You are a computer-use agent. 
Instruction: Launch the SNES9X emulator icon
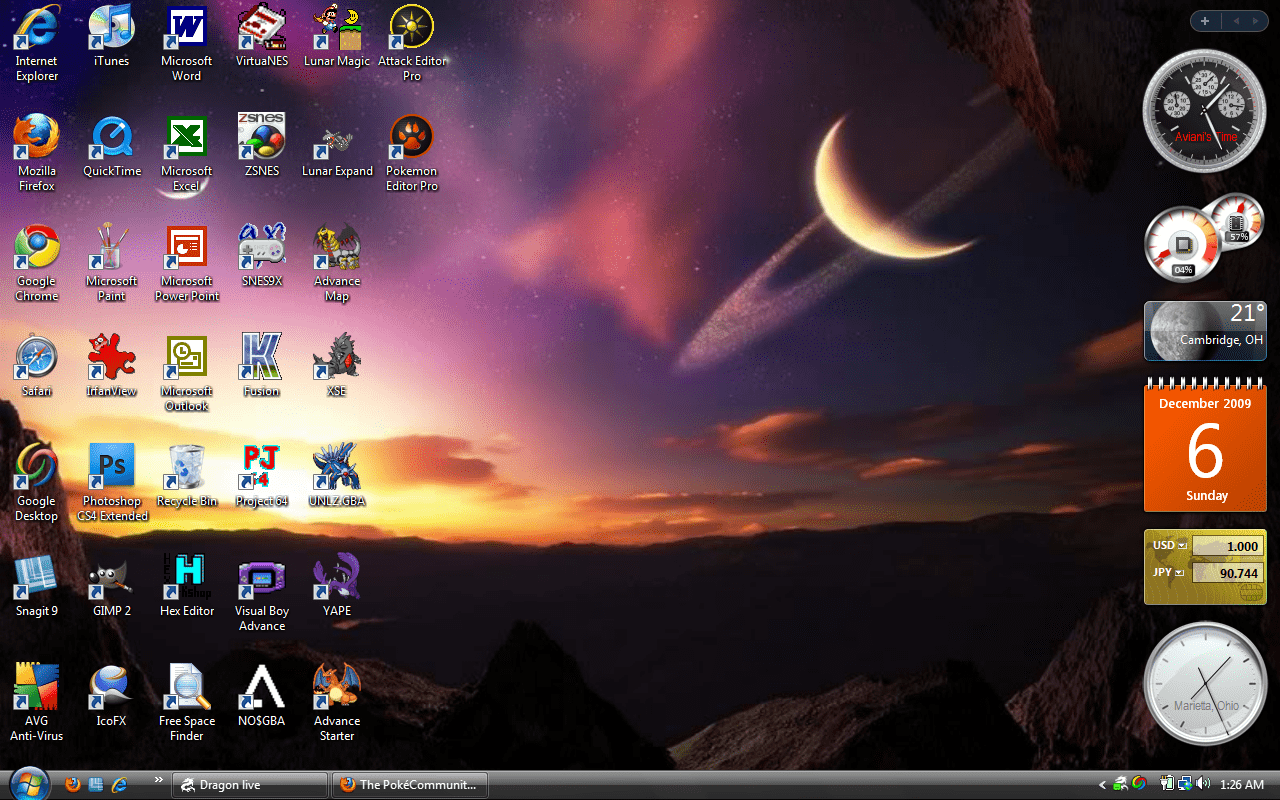click(262, 256)
